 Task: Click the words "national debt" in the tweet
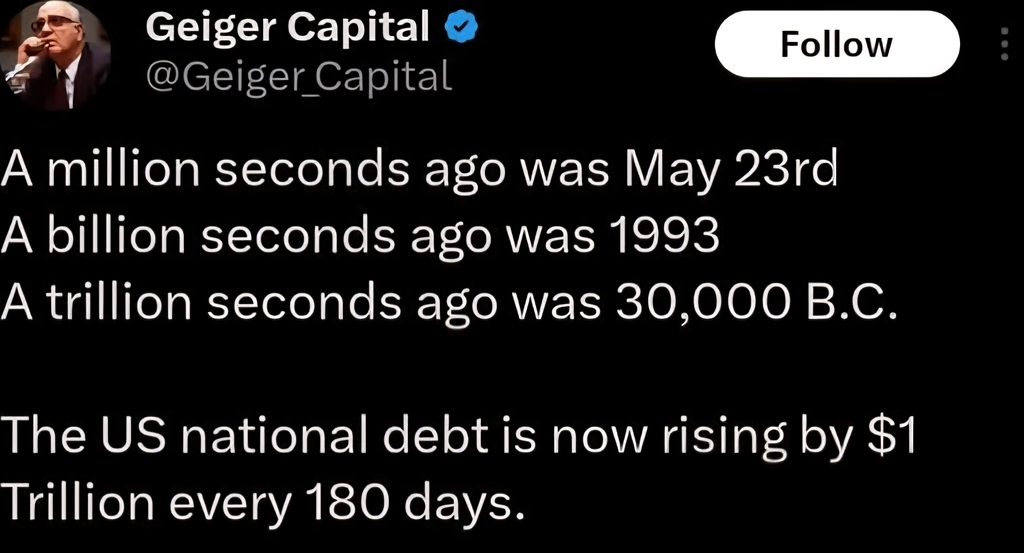[334, 435]
